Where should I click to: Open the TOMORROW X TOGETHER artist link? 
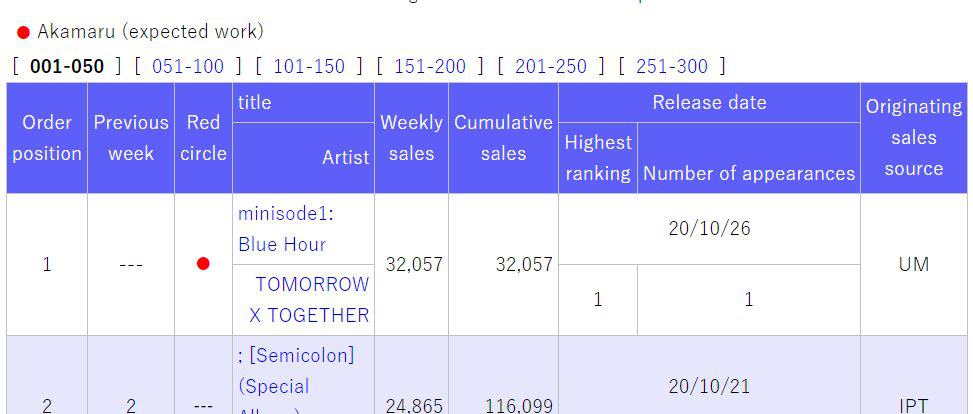(x=309, y=299)
